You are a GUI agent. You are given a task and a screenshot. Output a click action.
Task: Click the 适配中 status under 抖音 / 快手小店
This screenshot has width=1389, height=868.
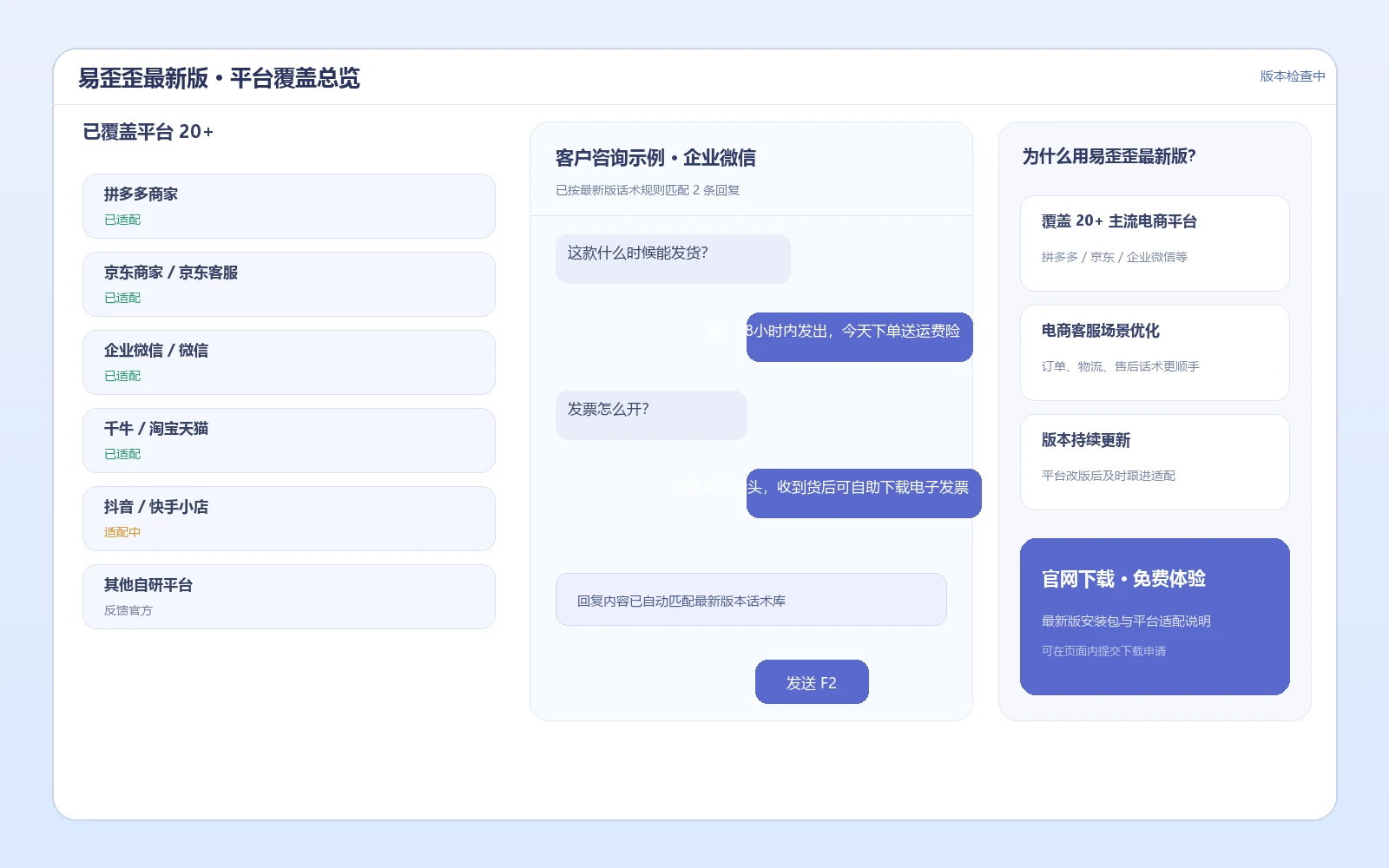(x=122, y=532)
